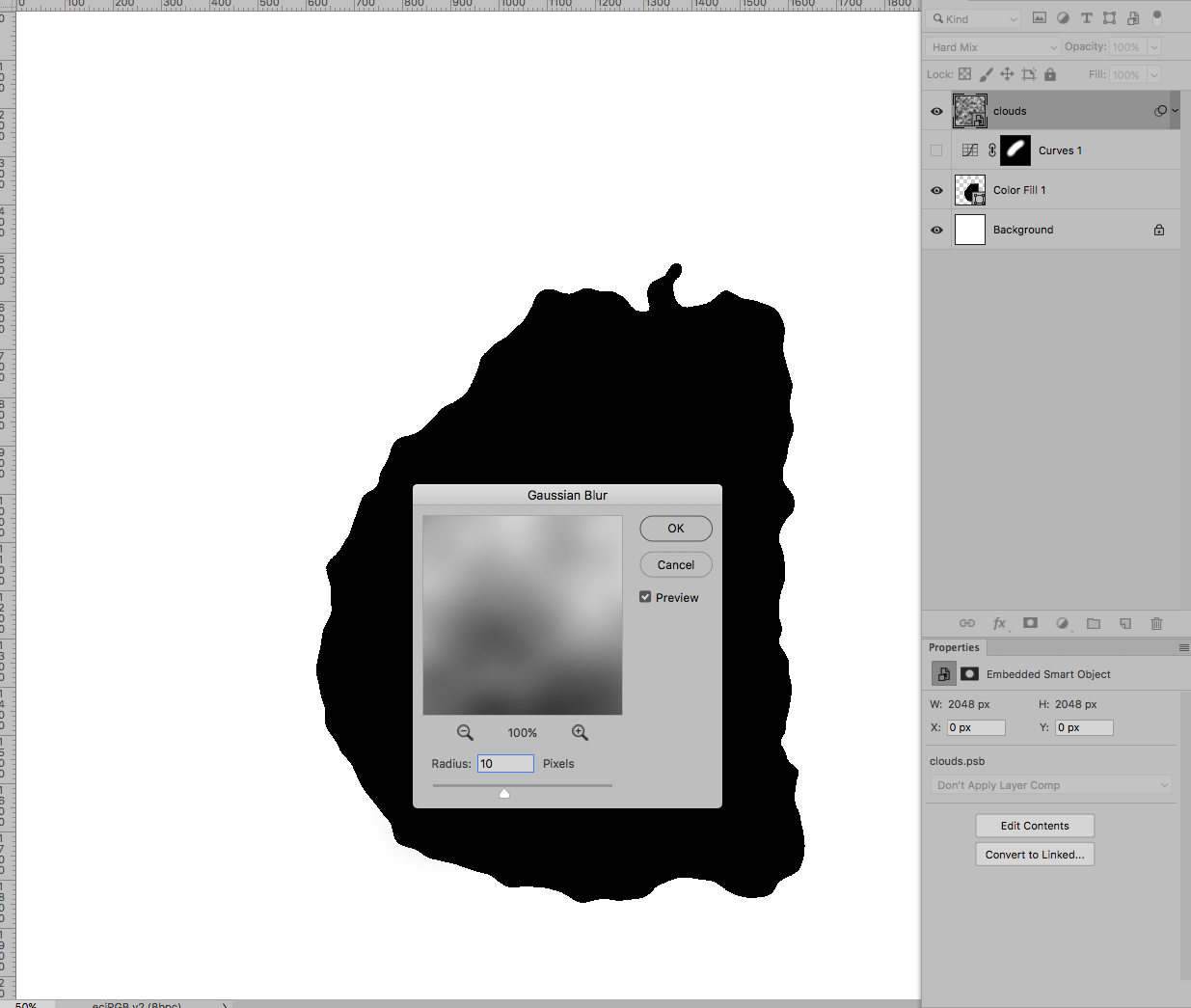
Task: Click the link layers chain icon
Action: [966, 623]
